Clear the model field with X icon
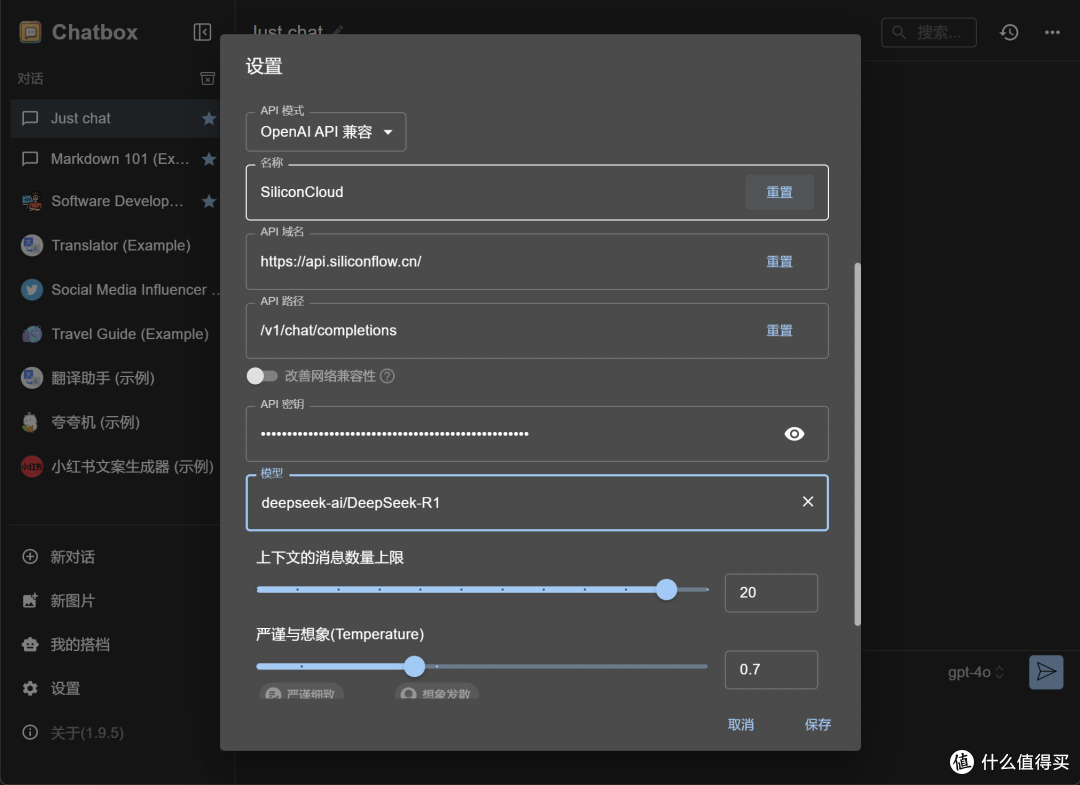1080x785 pixels. coord(808,502)
